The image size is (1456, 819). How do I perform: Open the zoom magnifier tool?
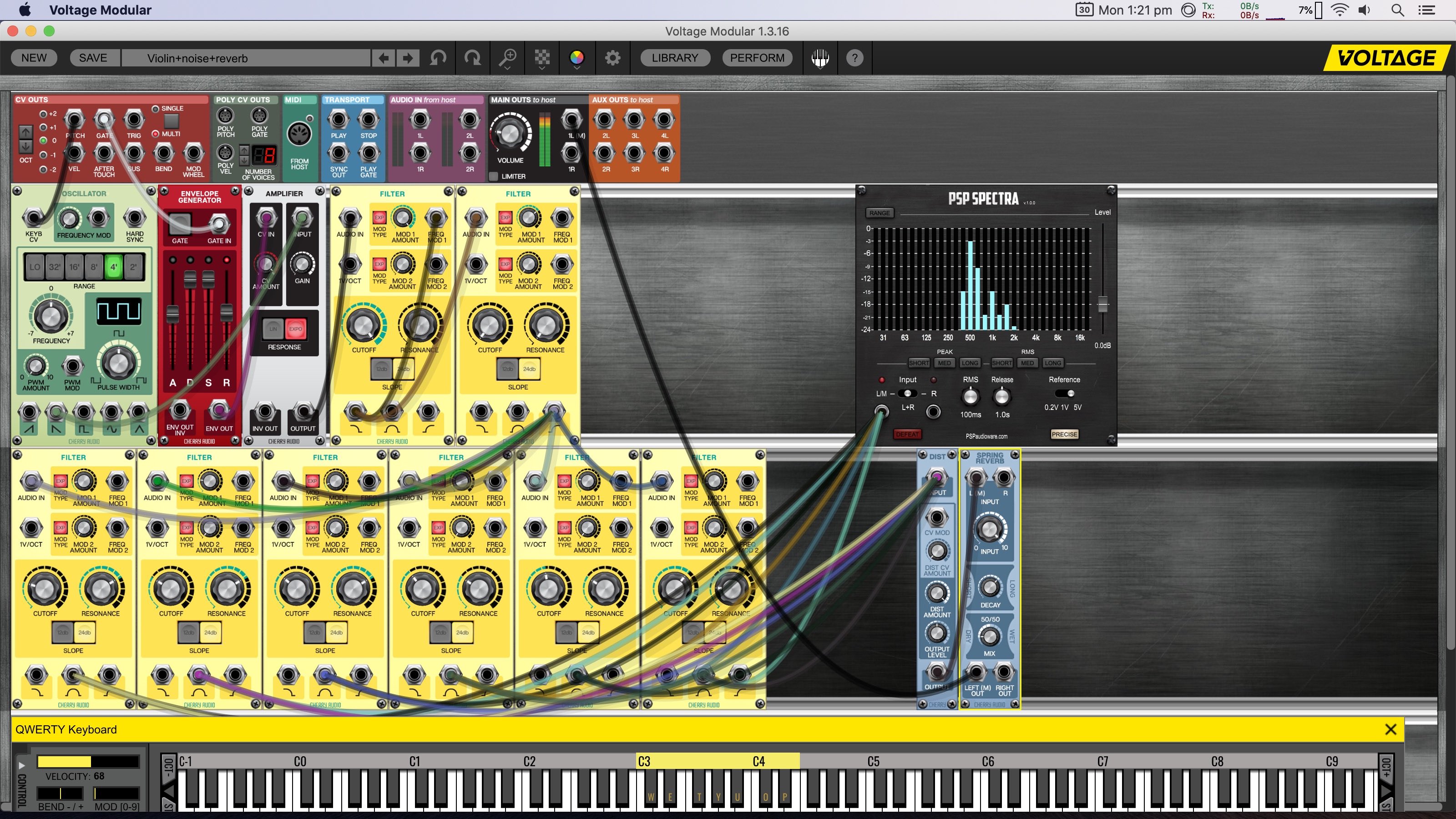click(507, 58)
